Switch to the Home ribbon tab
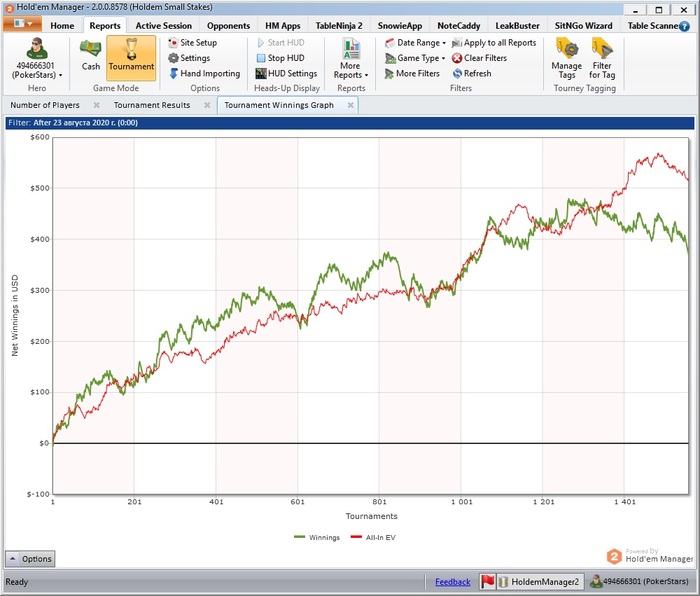This screenshot has width=700, height=596. (62, 25)
